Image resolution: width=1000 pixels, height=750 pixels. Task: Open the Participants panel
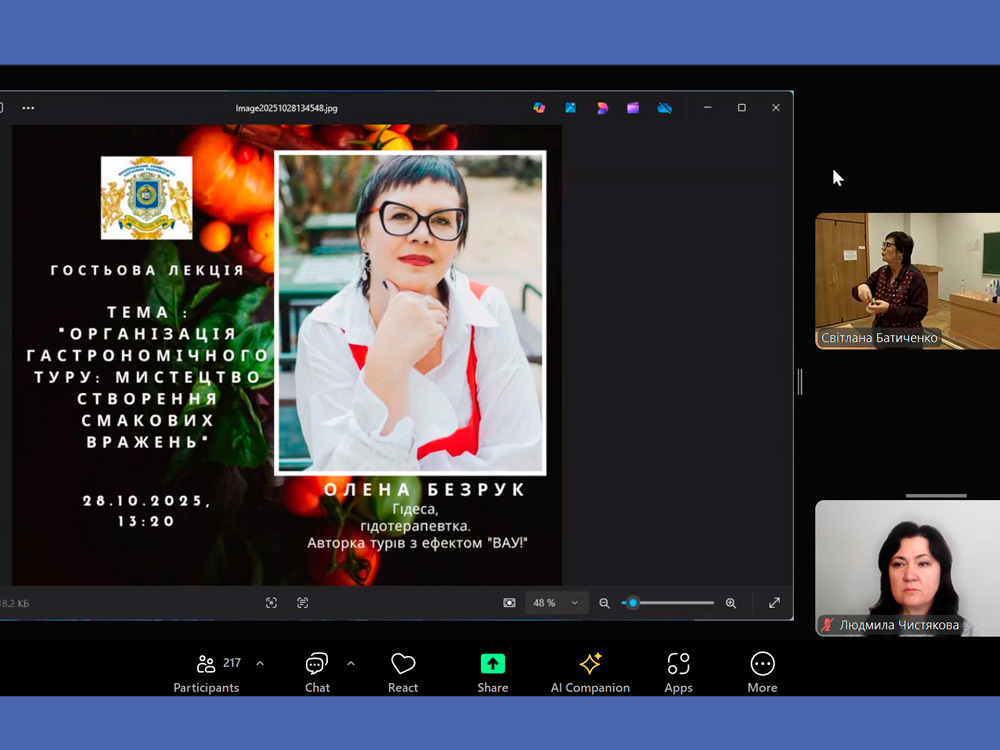(x=207, y=672)
